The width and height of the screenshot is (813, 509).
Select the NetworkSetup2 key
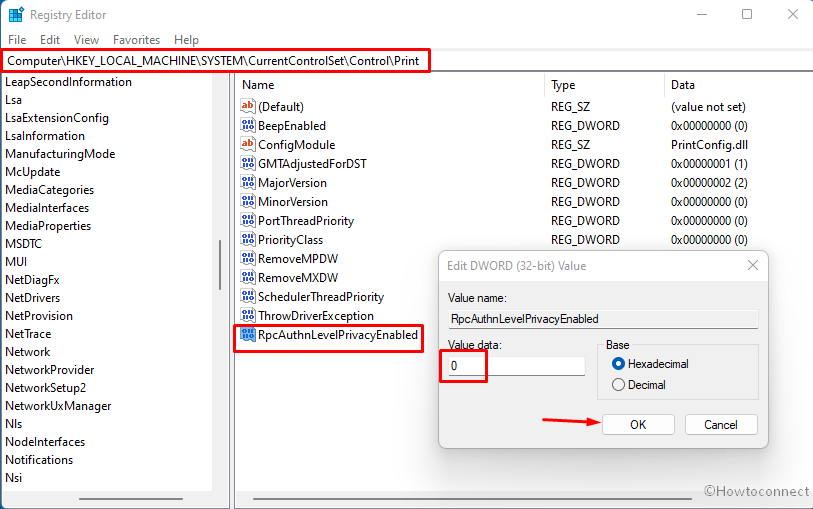click(46, 388)
